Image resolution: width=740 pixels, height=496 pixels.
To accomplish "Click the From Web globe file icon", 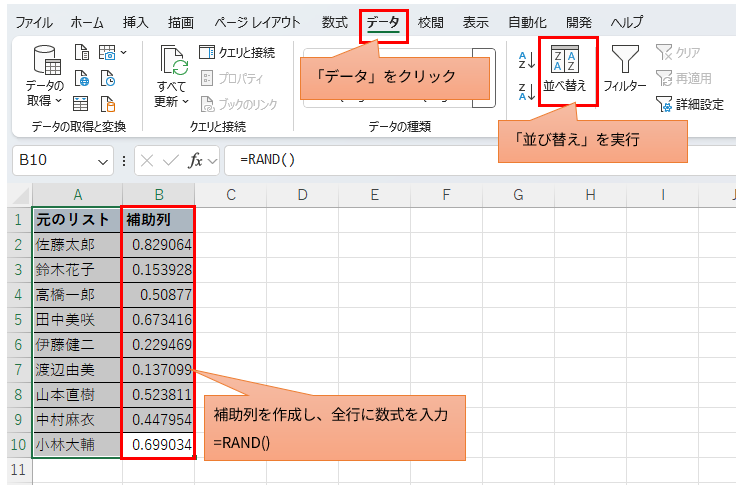I will point(82,78).
